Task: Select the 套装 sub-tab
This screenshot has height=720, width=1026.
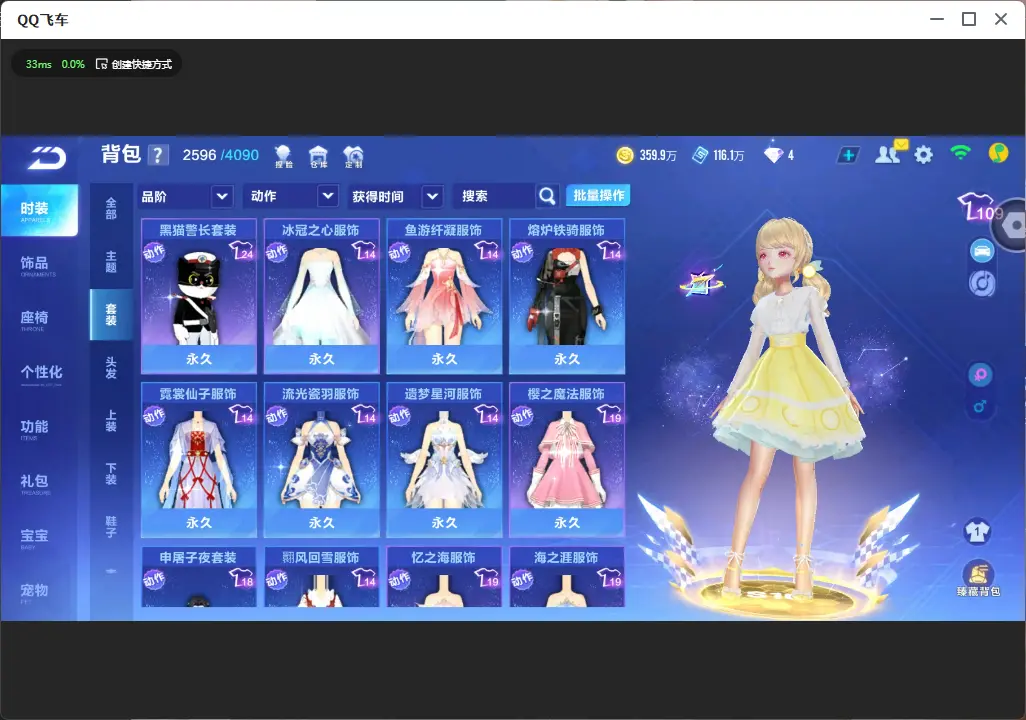Action: pyautogui.click(x=111, y=315)
